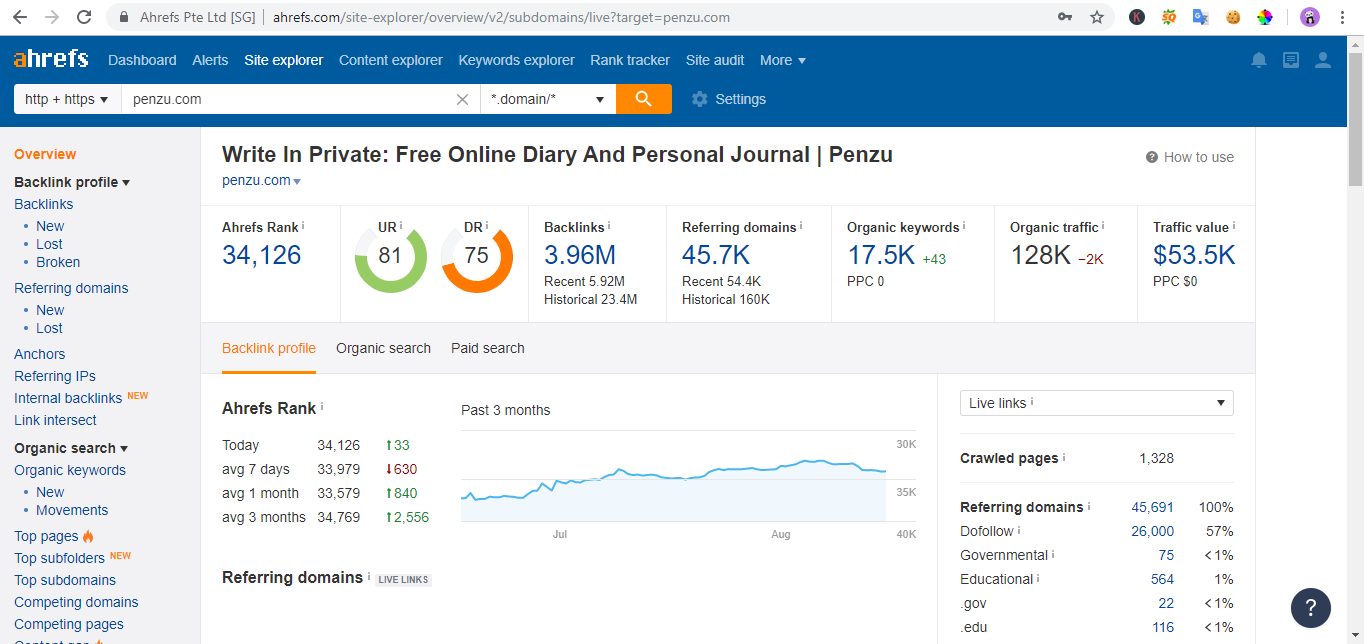1364x644 pixels.
Task: Open the notifications bell
Action: (1258, 60)
